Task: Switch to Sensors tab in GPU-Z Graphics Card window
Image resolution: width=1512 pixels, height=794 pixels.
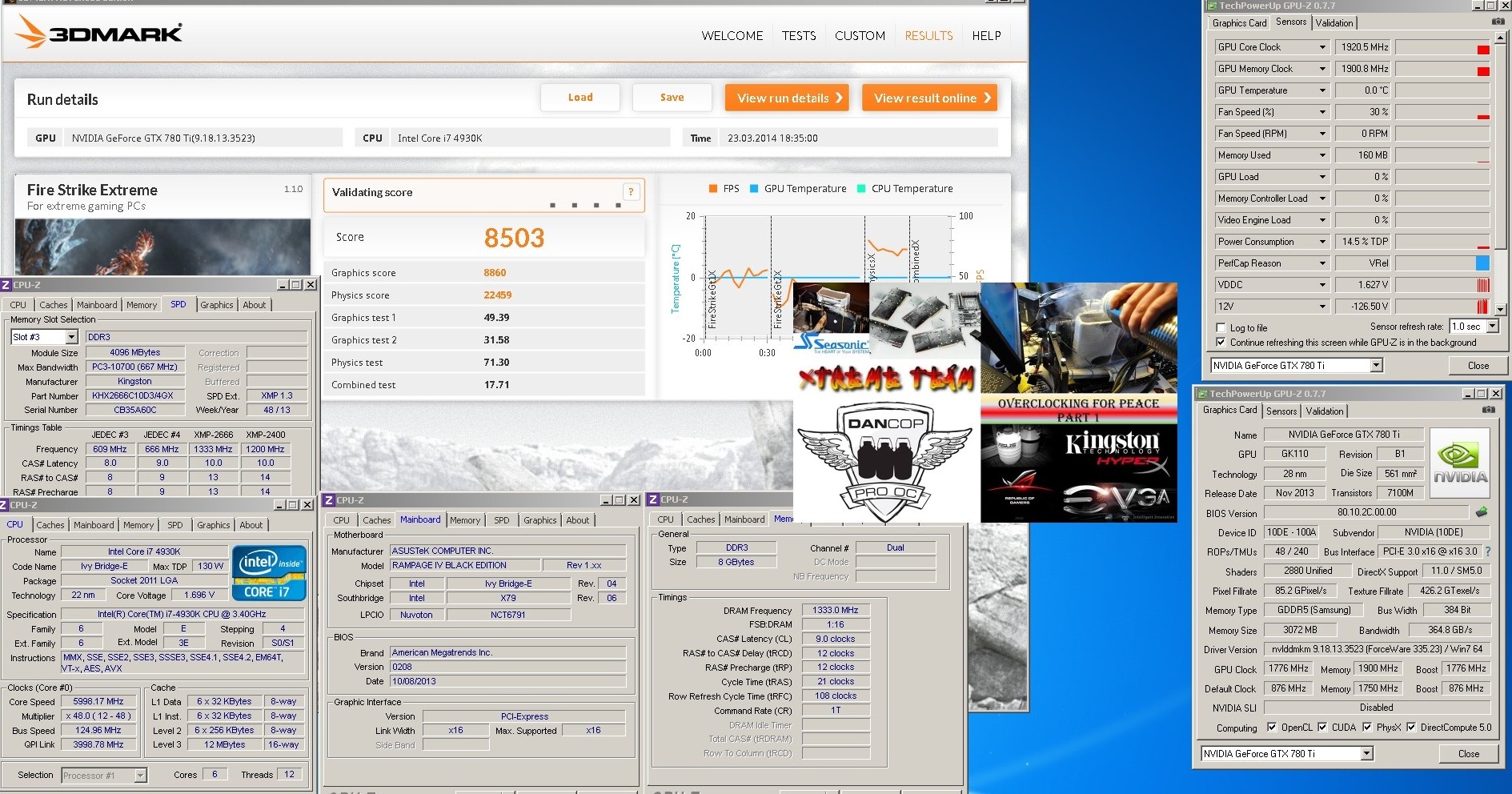Action: [1281, 411]
